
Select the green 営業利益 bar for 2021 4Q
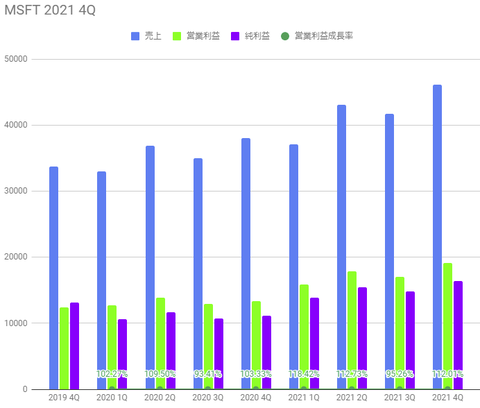click(448, 326)
